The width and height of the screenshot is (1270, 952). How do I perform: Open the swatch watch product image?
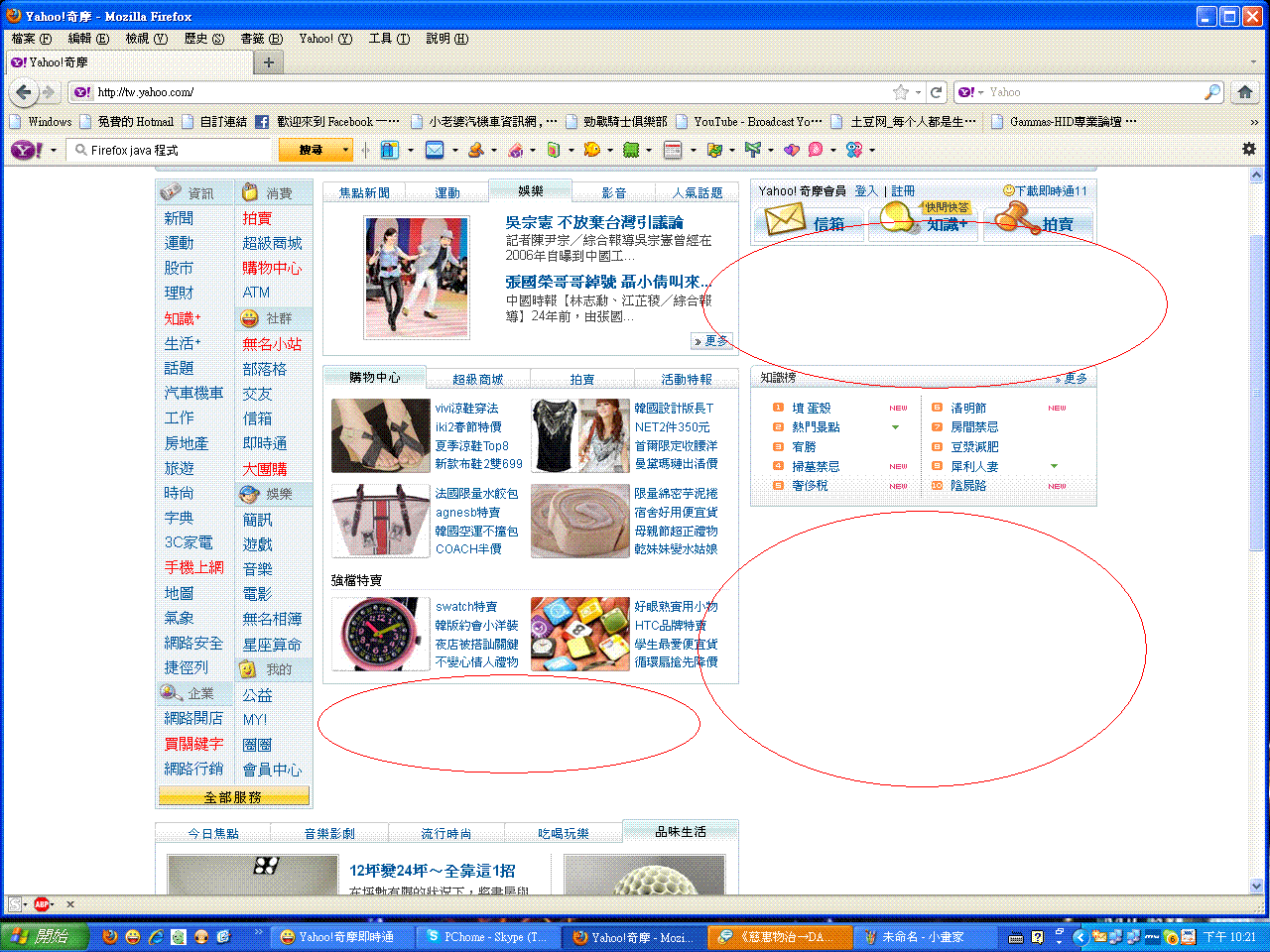[380, 634]
